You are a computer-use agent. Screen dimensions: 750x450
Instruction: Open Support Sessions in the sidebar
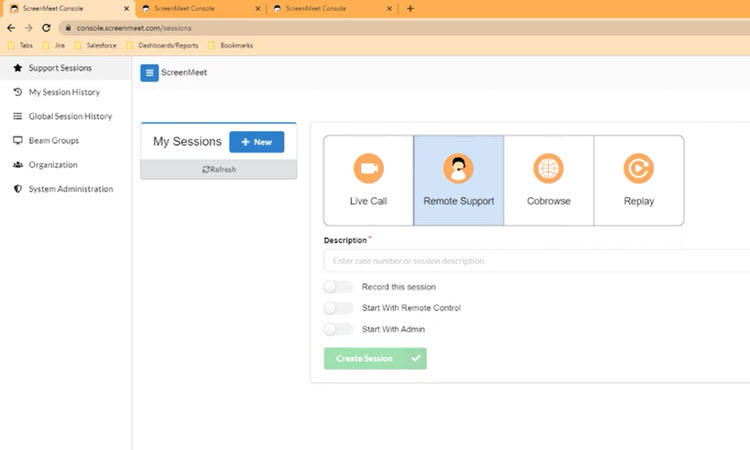(66, 68)
